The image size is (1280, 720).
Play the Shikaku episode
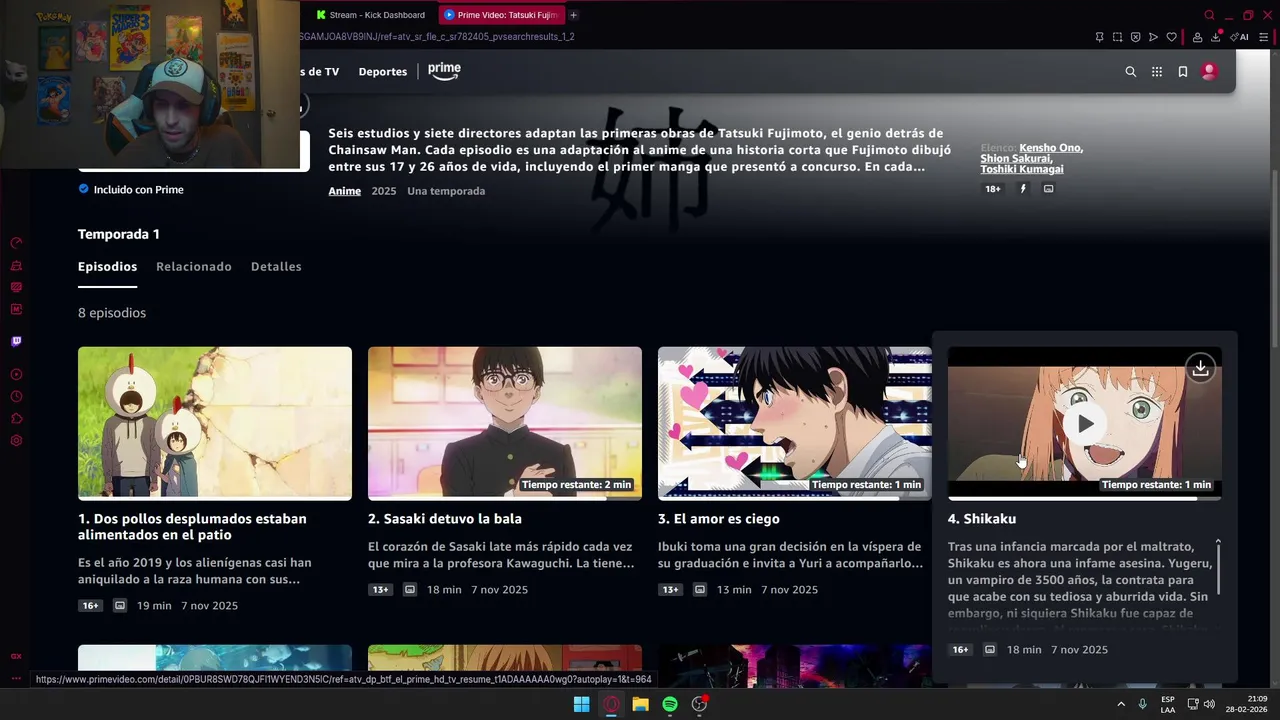1085,424
